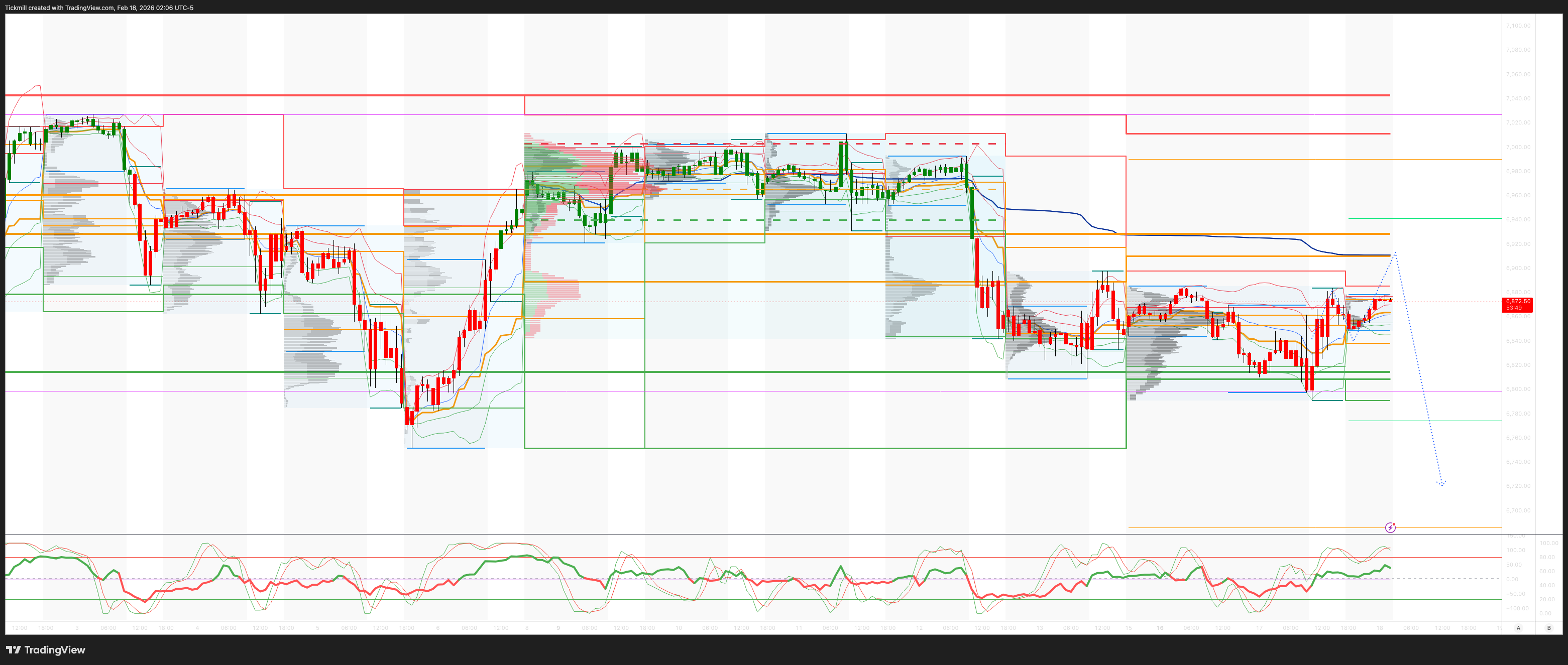Toggle the B scale button
1568x665 pixels.
pyautogui.click(x=1549, y=628)
